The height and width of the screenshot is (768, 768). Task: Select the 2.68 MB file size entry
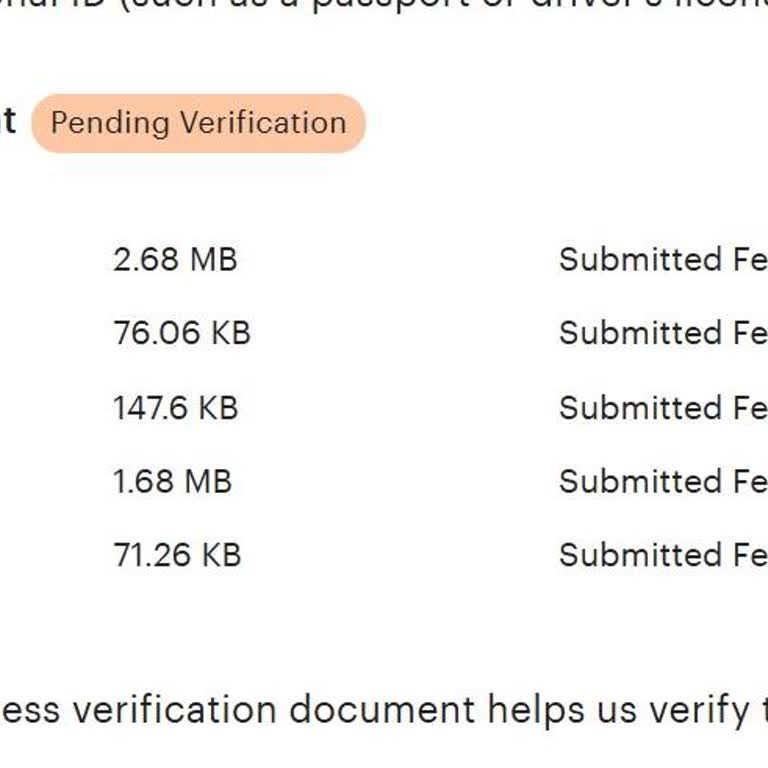click(175, 259)
